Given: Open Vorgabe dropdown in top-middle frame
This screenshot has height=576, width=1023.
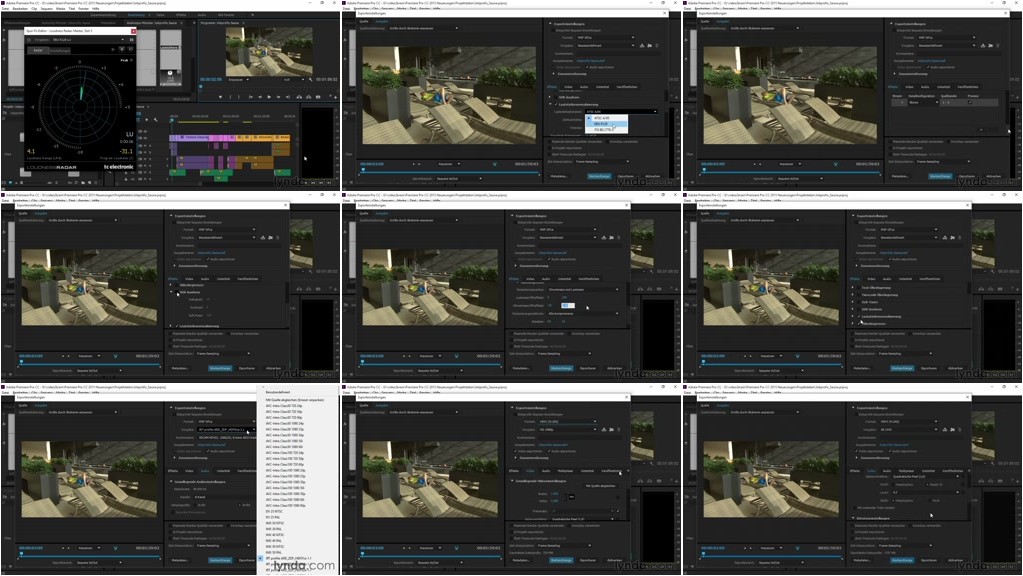Looking at the screenshot, I should (605, 46).
